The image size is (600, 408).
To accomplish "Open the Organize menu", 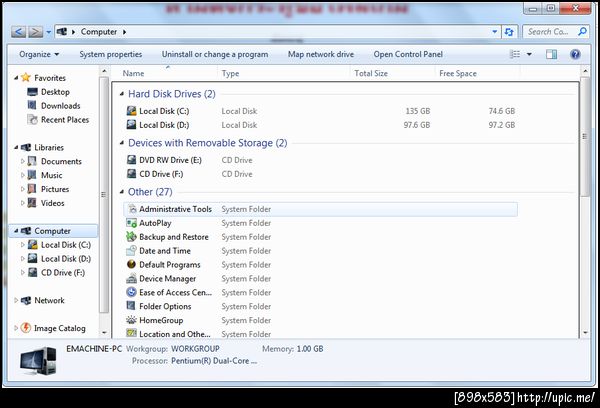I will 39,54.
